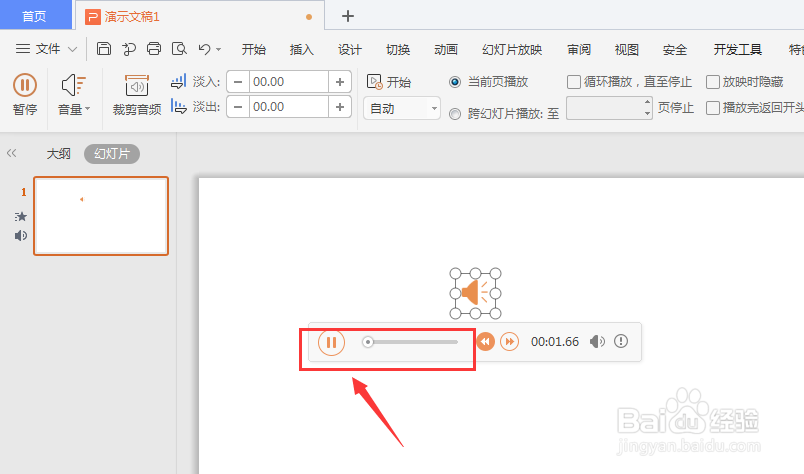Click the 00:01.66 playback time

click(555, 342)
